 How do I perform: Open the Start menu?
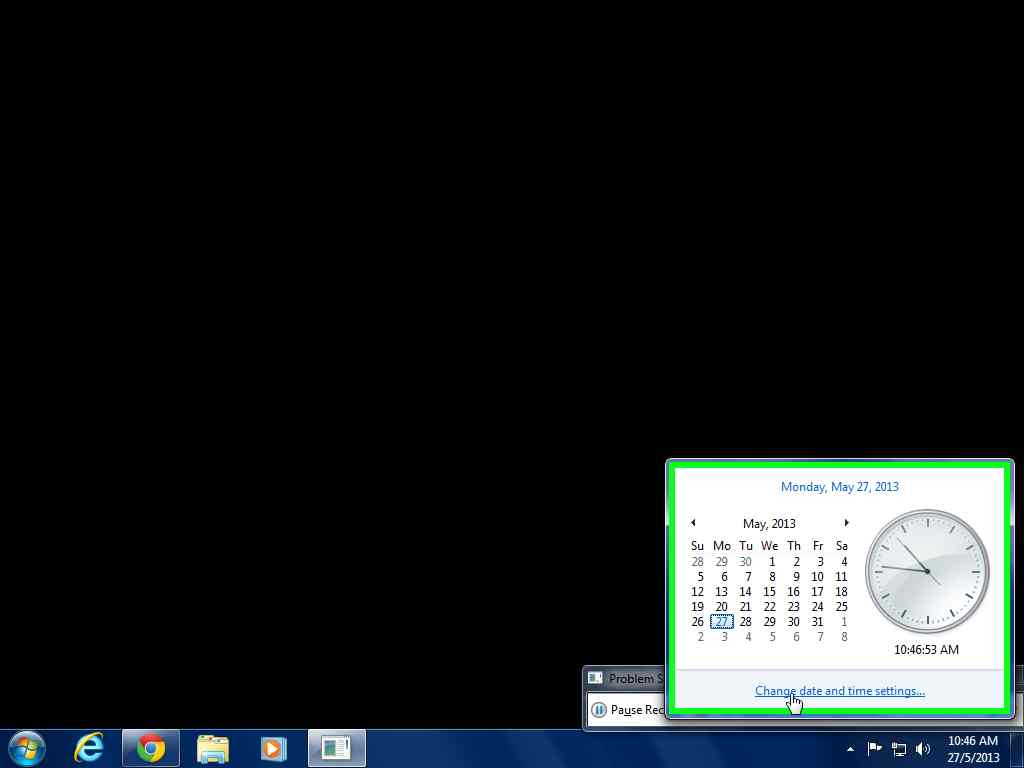25,747
